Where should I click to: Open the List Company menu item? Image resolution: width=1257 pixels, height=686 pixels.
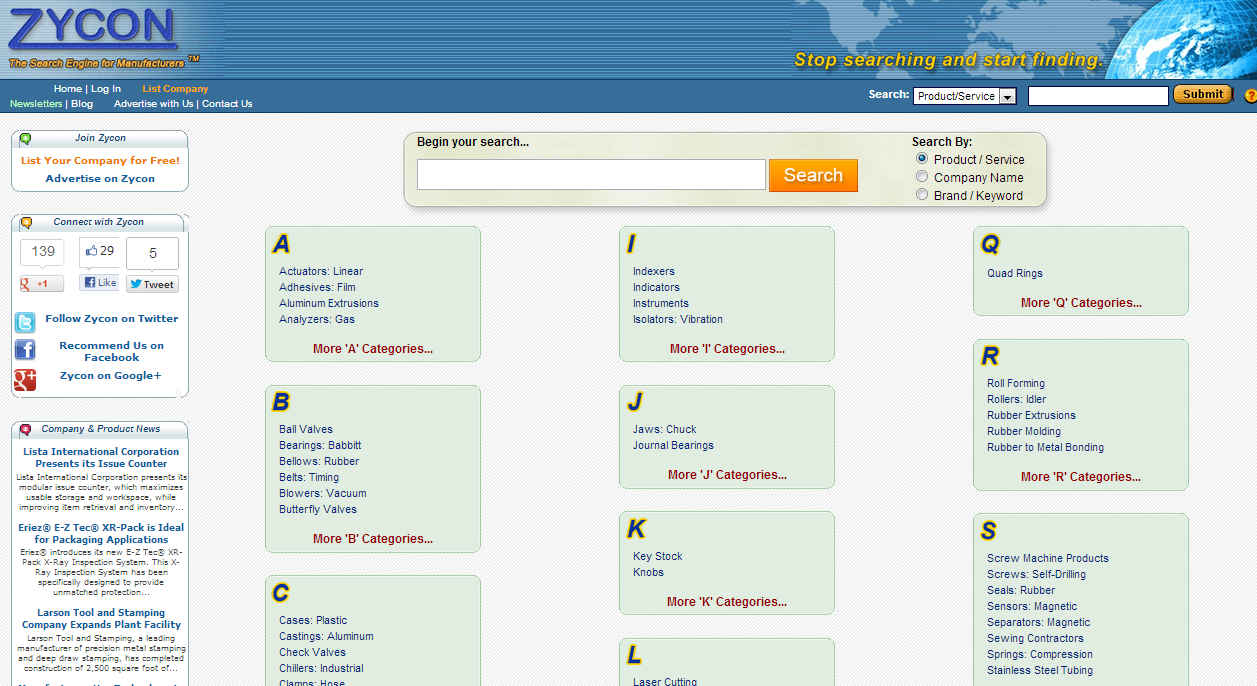(x=175, y=89)
